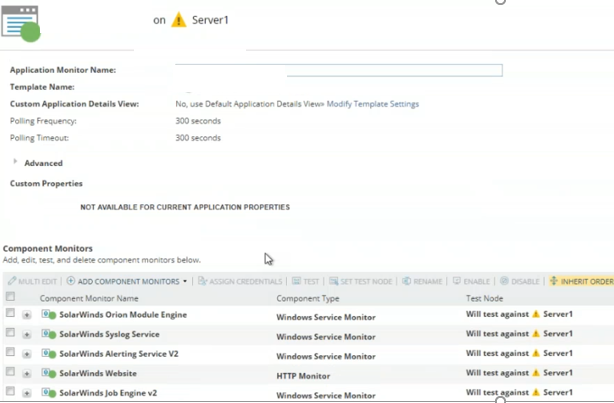This screenshot has height=403, width=614.
Task: Click Add Component Monitors button
Action: [x=127, y=281]
